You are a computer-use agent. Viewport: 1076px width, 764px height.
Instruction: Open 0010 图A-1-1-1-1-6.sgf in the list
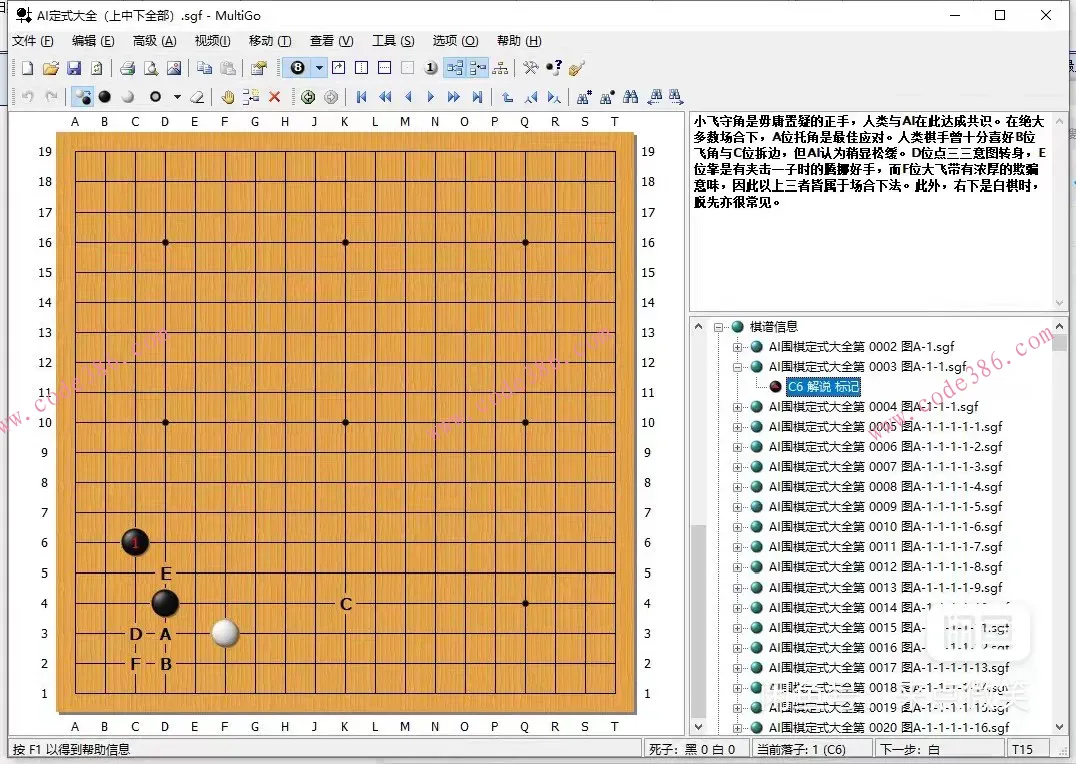pos(885,527)
